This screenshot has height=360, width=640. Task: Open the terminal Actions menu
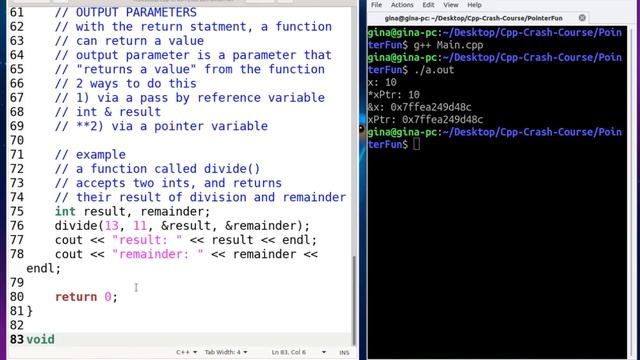pos(402,5)
